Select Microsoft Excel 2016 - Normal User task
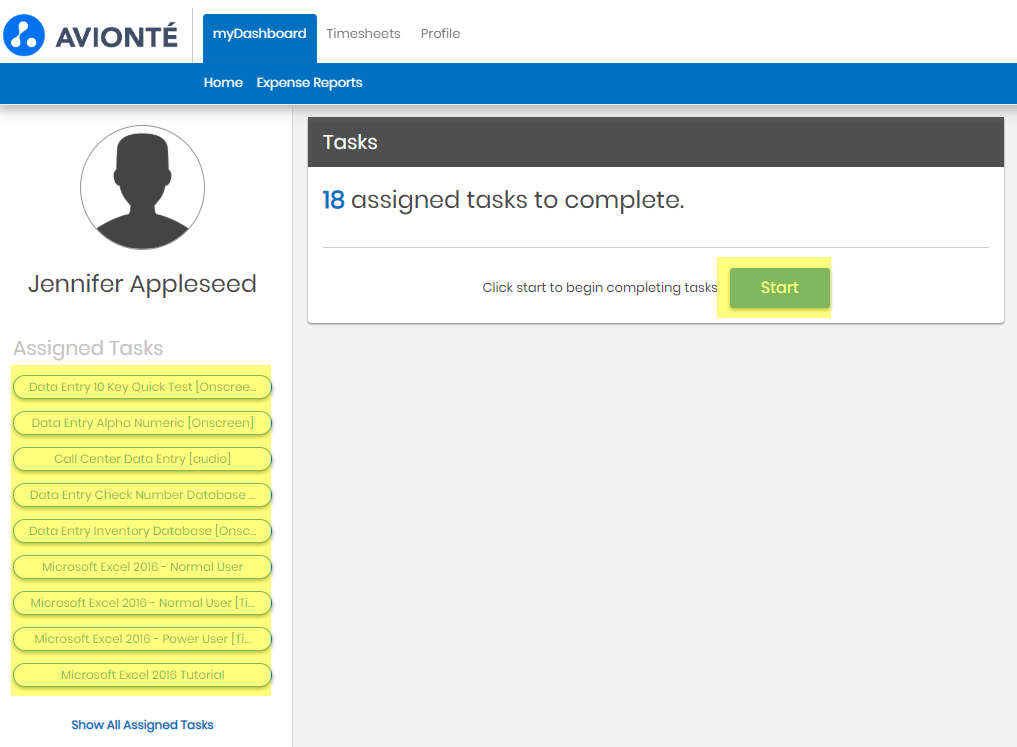The image size is (1017, 747). click(142, 567)
